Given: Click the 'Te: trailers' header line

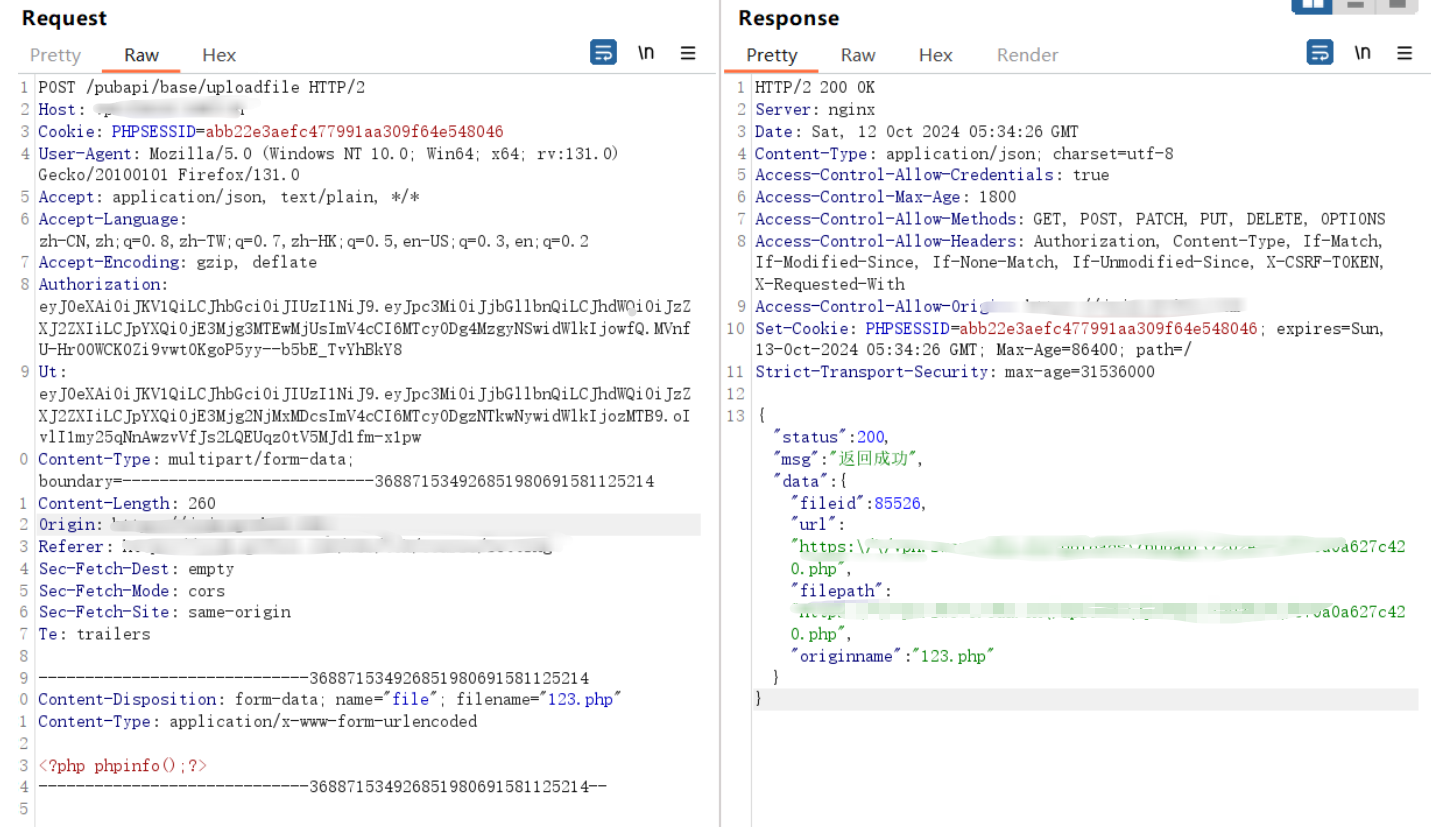Looking at the screenshot, I should click(x=94, y=635).
